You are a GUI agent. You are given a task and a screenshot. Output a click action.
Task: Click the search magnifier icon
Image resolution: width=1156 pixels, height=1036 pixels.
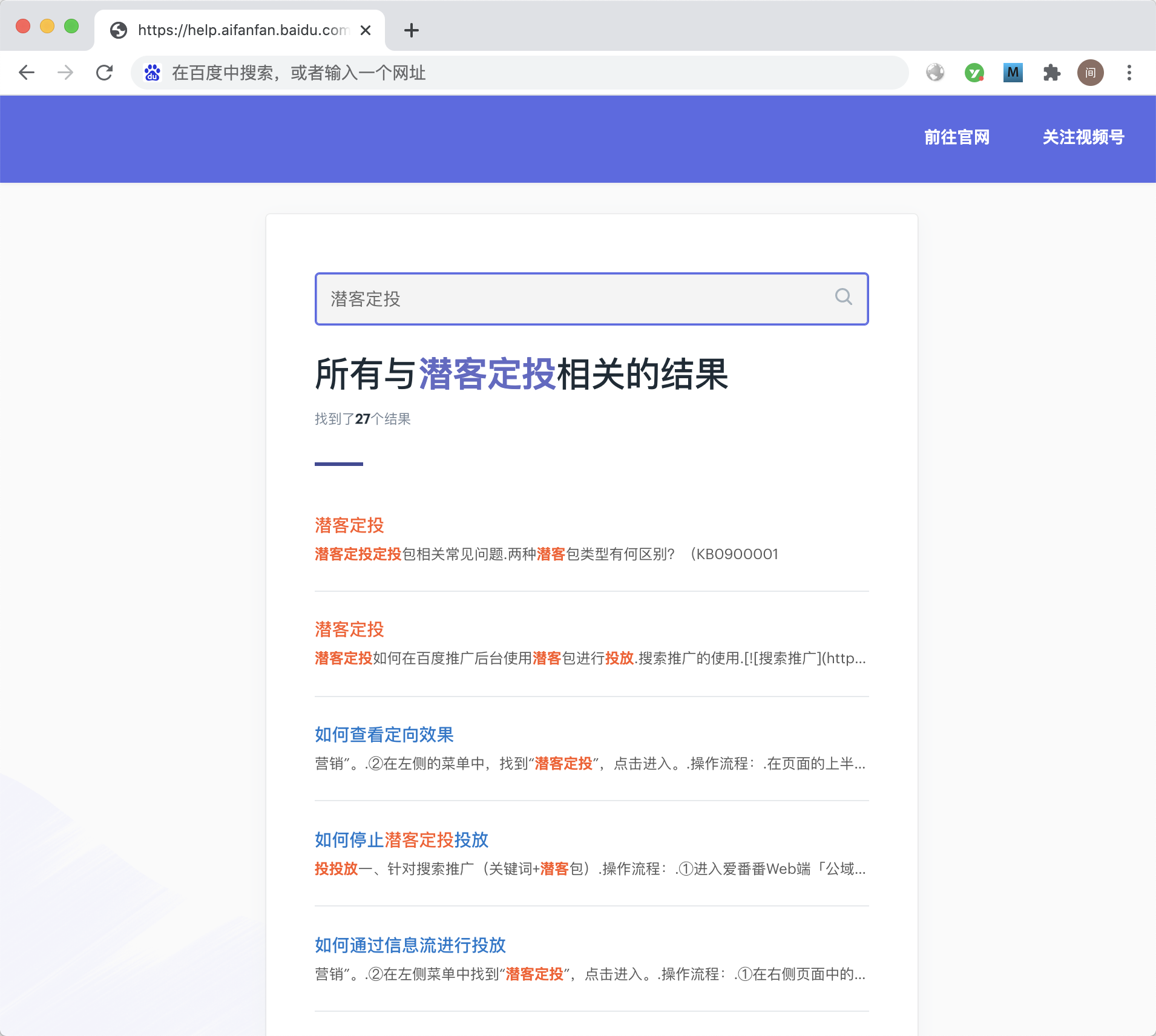point(843,297)
